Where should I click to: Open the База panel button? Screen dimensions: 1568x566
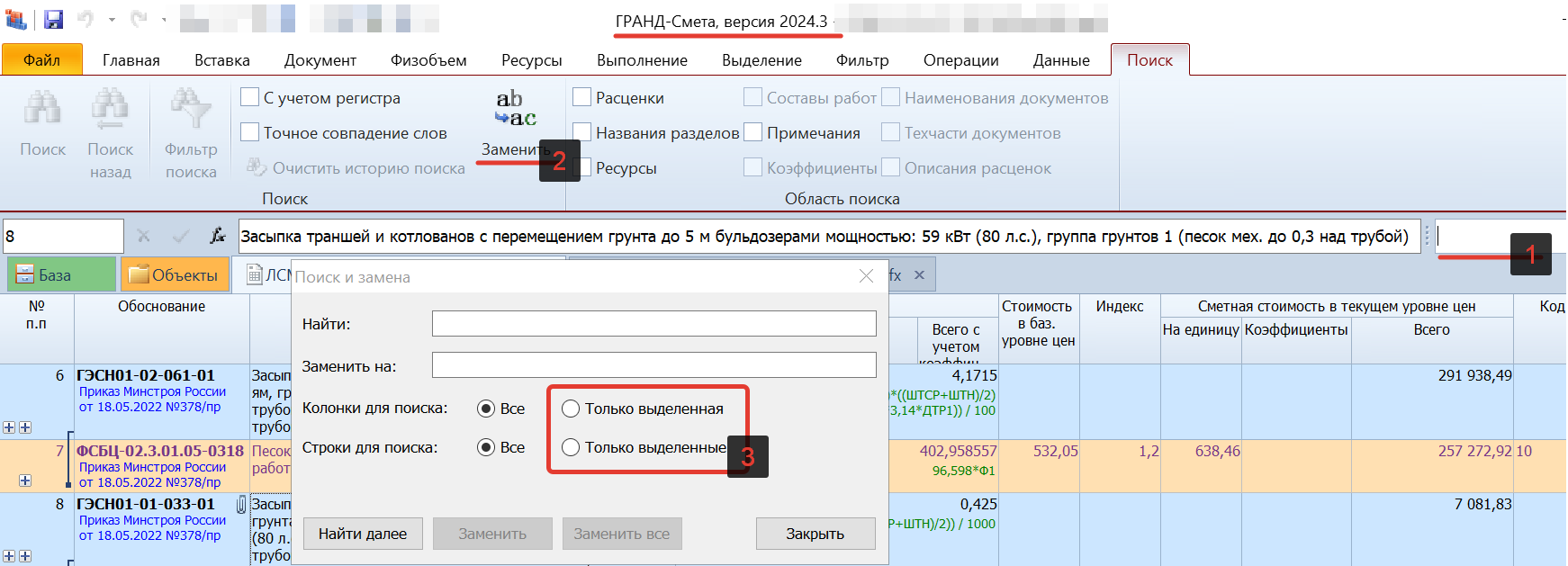[61, 275]
